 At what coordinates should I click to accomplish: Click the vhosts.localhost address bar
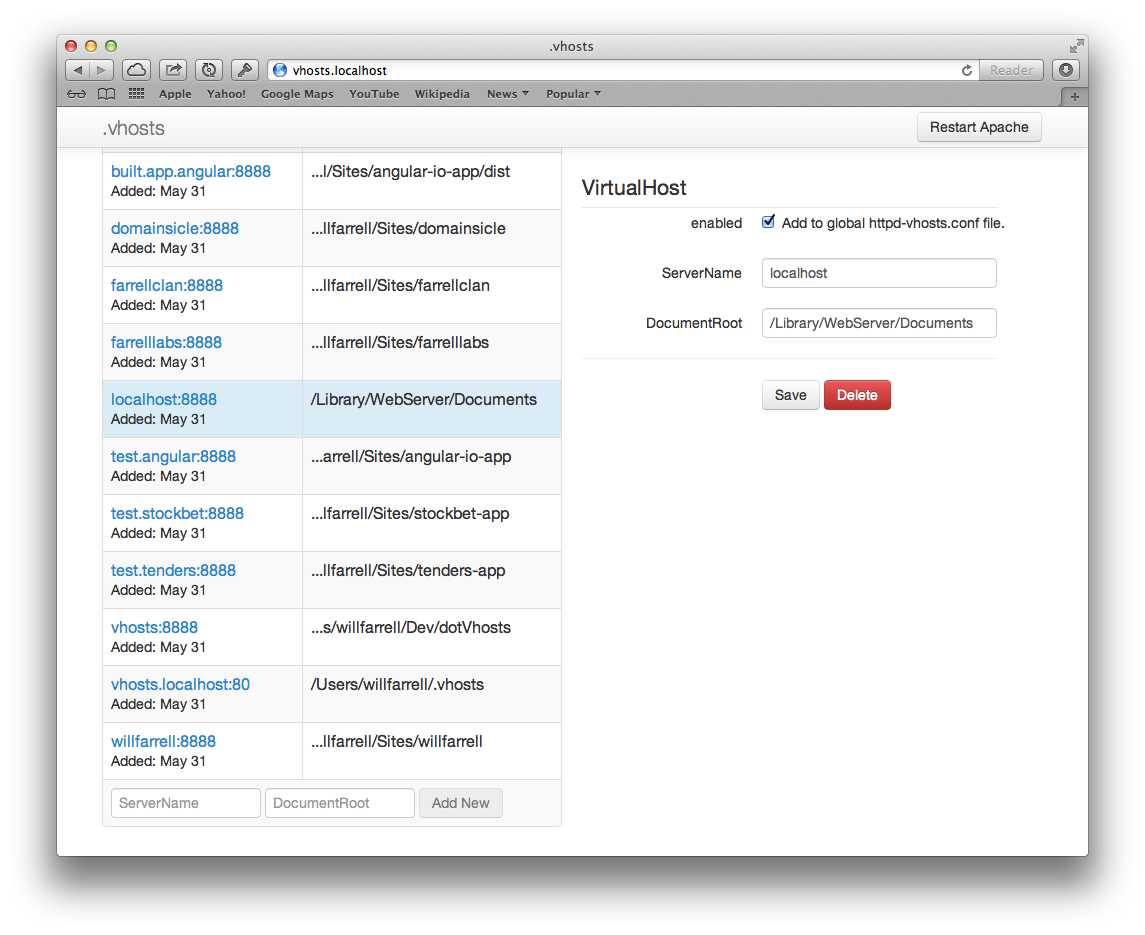(x=621, y=70)
